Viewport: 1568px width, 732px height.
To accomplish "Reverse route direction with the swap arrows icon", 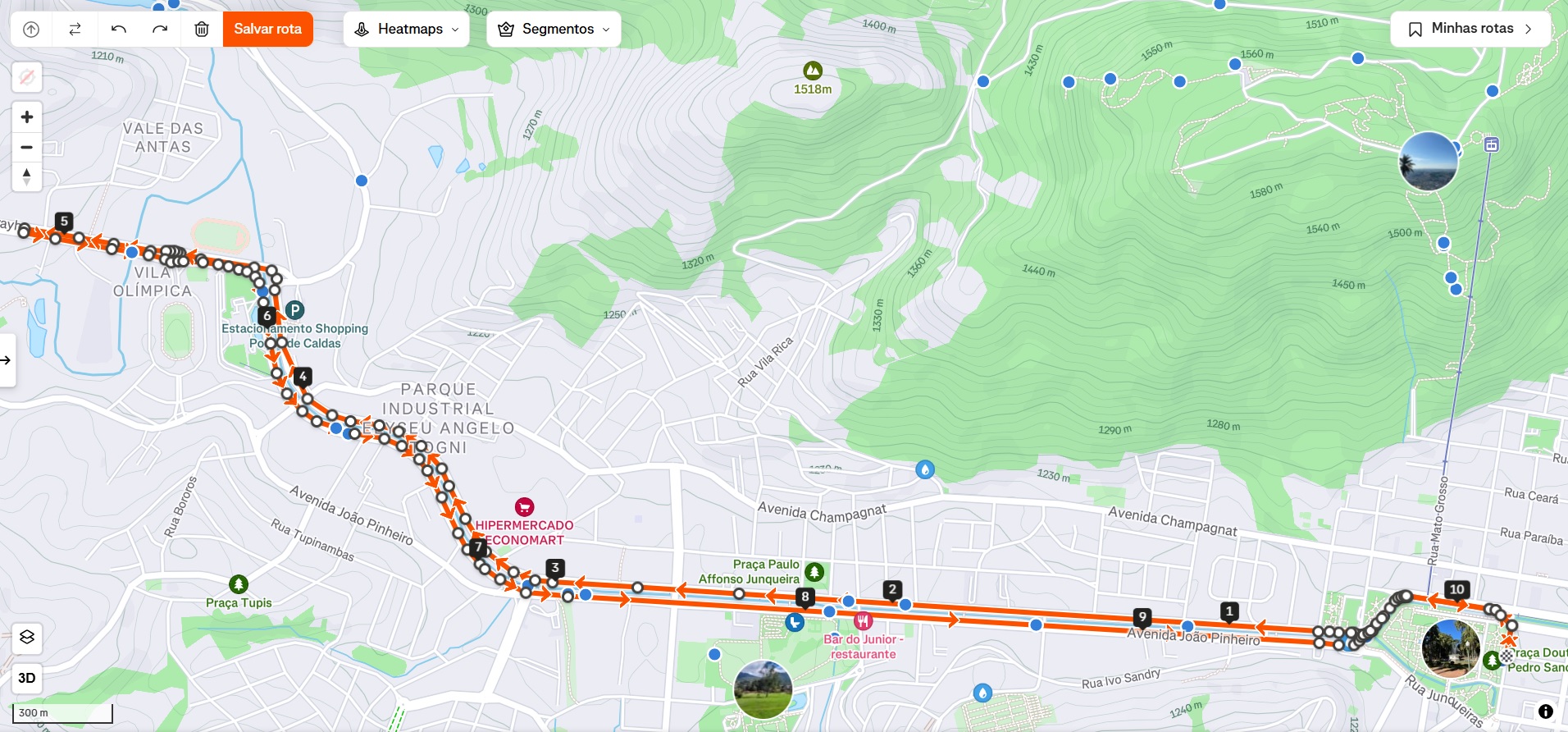I will point(75,29).
